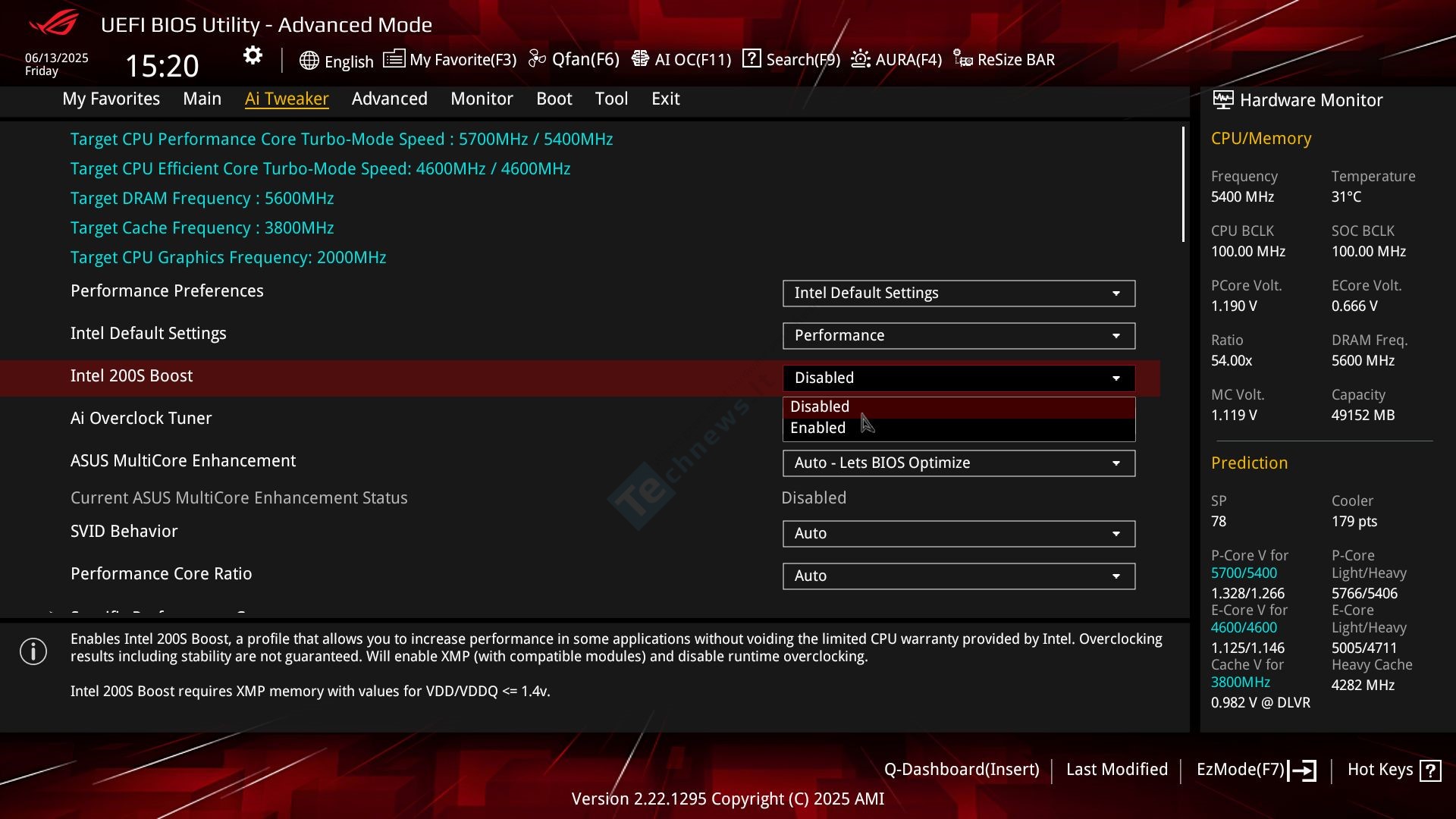Image resolution: width=1456 pixels, height=819 pixels.
Task: Click the 15:20 clock display
Action: click(x=162, y=66)
